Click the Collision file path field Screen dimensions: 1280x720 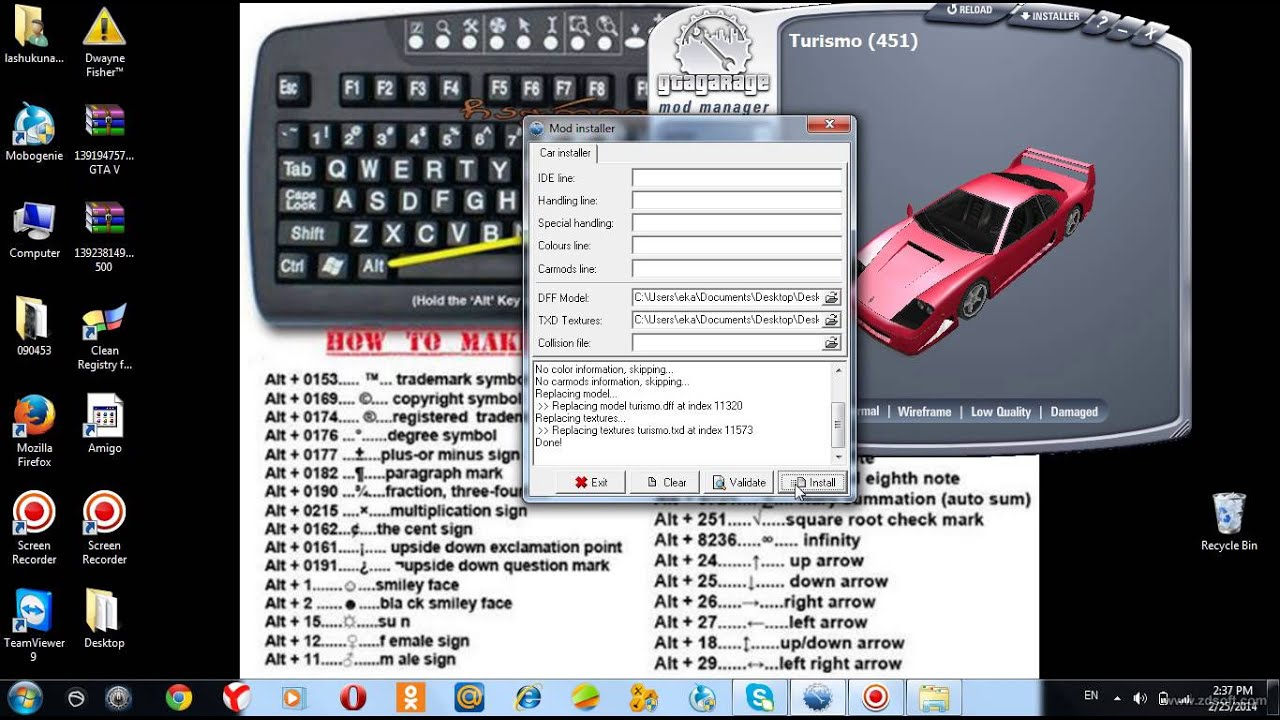(727, 343)
